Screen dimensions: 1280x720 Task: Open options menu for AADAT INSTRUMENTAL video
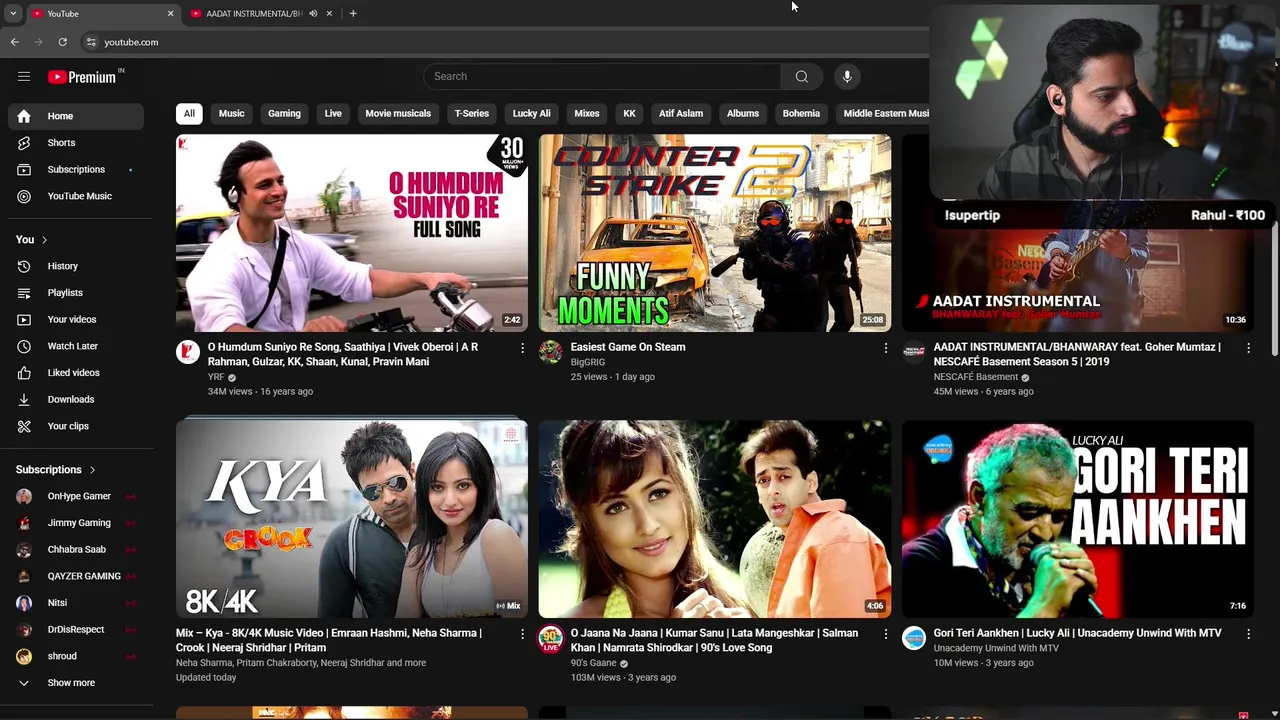1248,348
